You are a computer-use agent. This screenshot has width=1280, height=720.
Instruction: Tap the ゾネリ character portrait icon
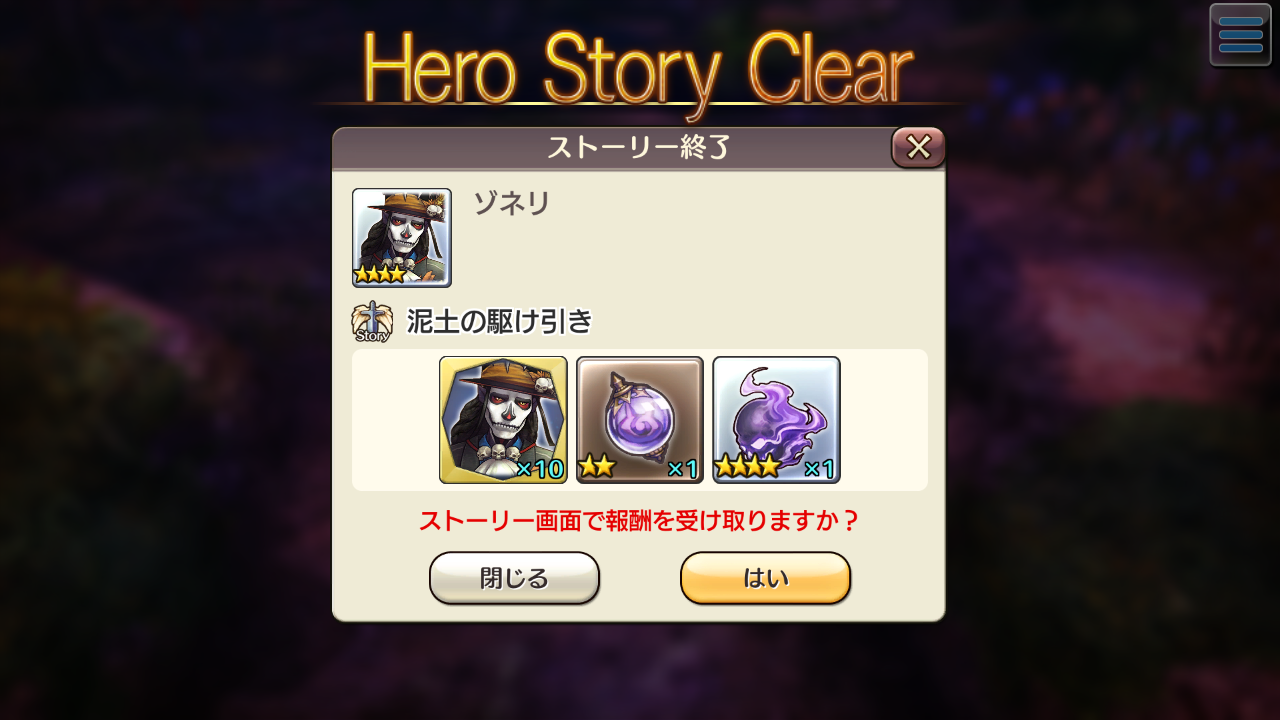coord(402,238)
